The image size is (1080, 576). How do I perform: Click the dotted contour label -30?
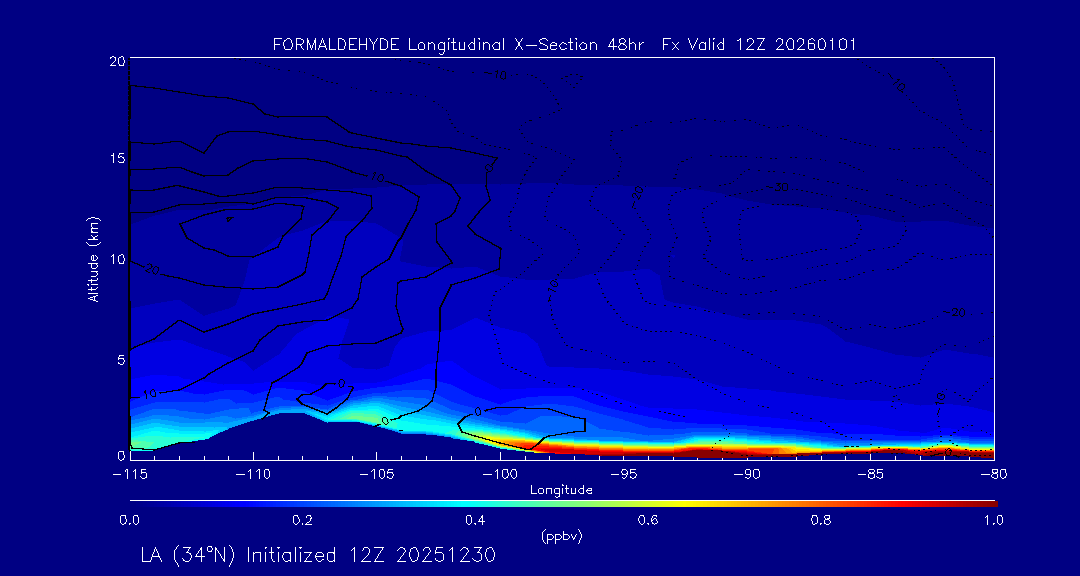[x=778, y=188]
